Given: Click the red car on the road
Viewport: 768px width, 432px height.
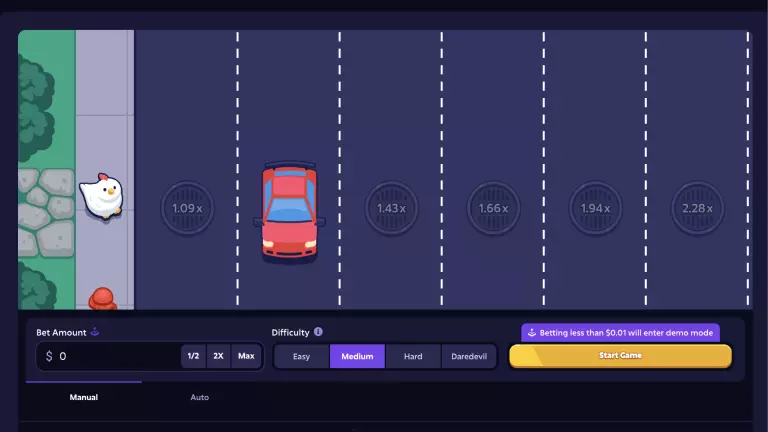Looking at the screenshot, I should tap(289, 212).
